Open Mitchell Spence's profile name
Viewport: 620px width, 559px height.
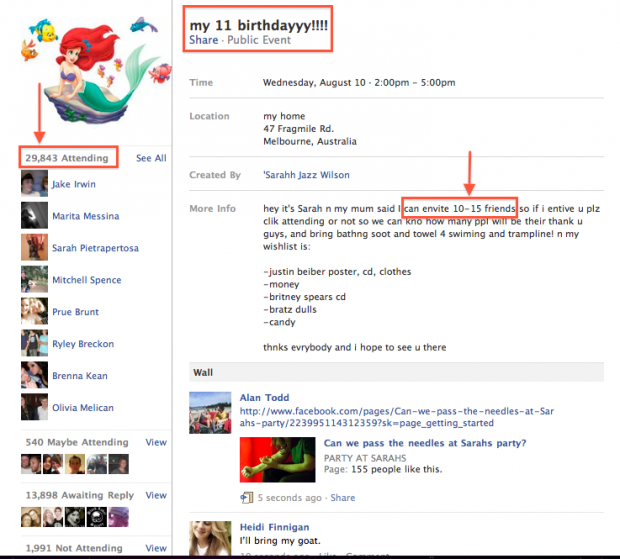(x=87, y=280)
